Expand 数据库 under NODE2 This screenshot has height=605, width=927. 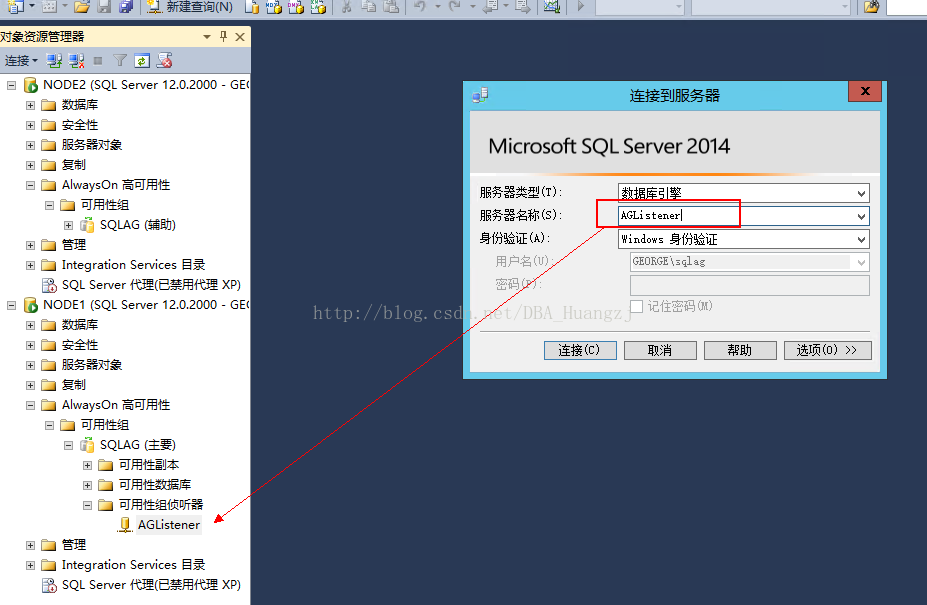pyautogui.click(x=30, y=105)
